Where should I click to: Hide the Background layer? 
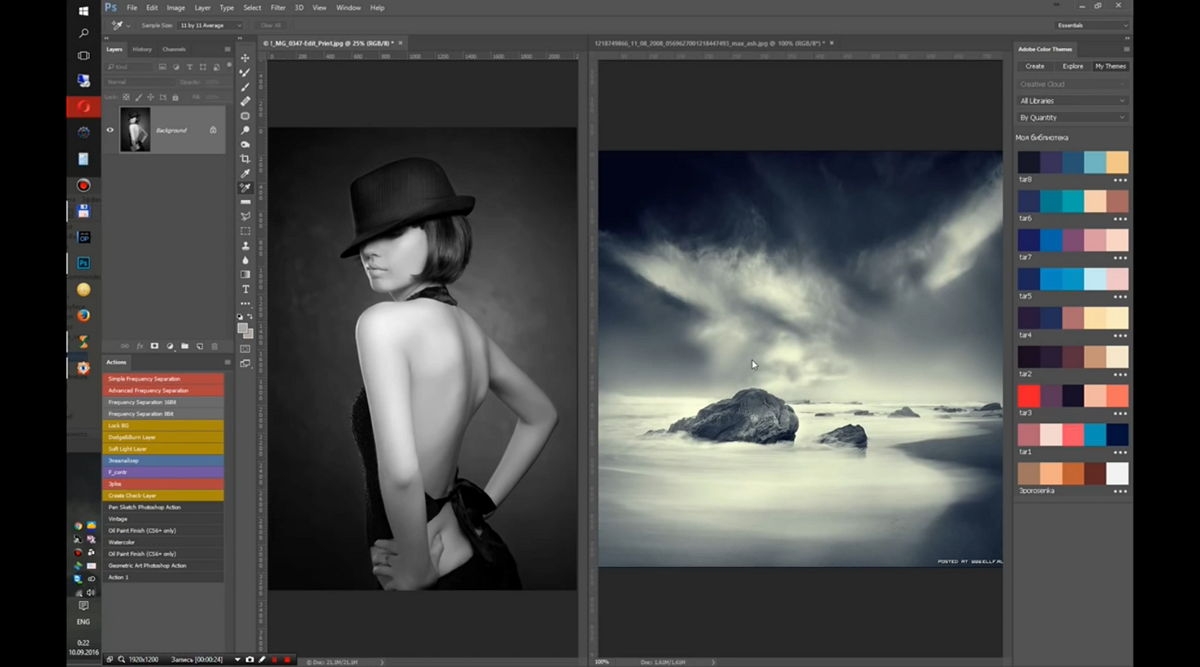[110, 130]
